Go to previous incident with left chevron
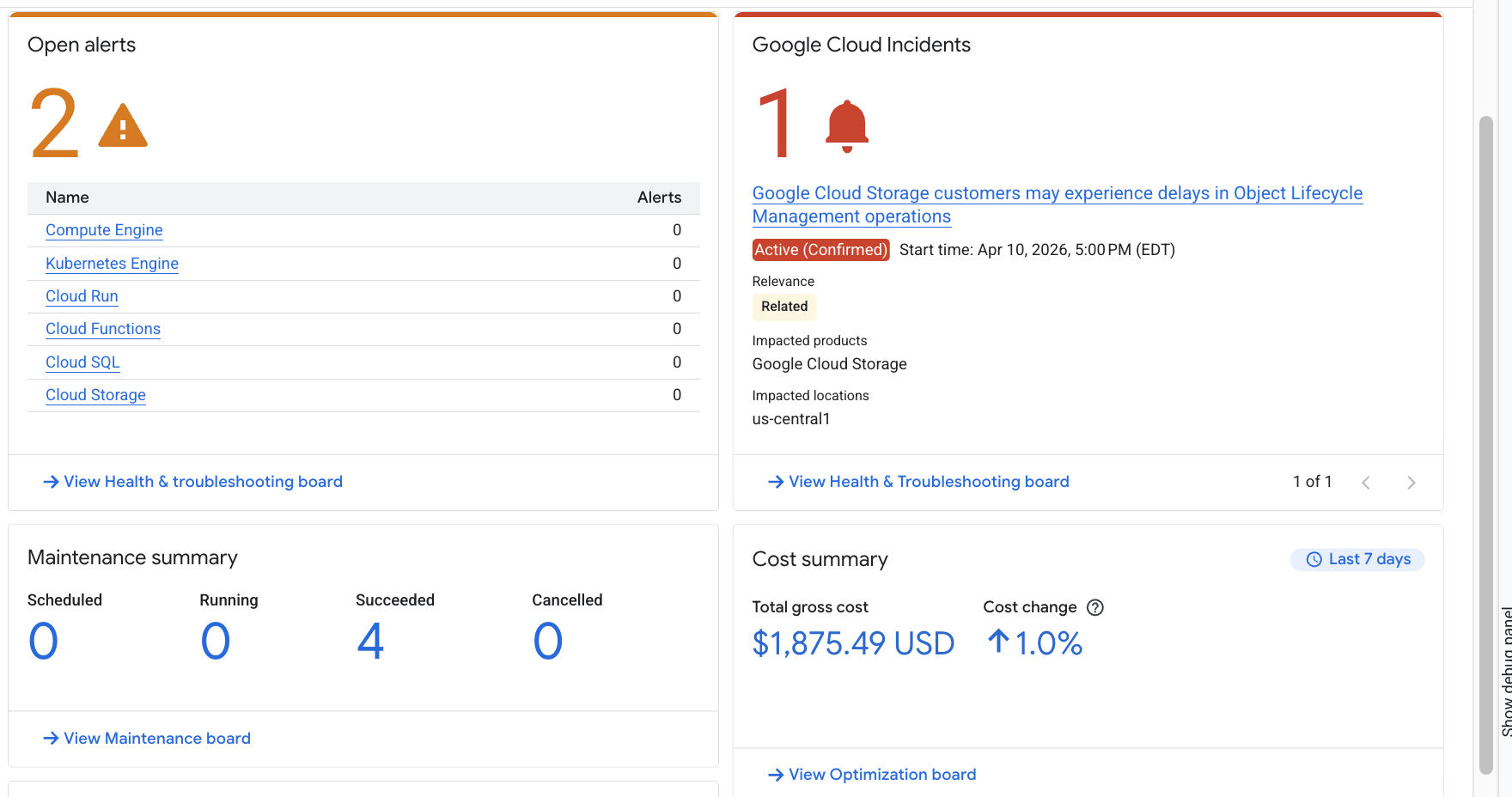This screenshot has height=797, width=1512. pos(1366,483)
